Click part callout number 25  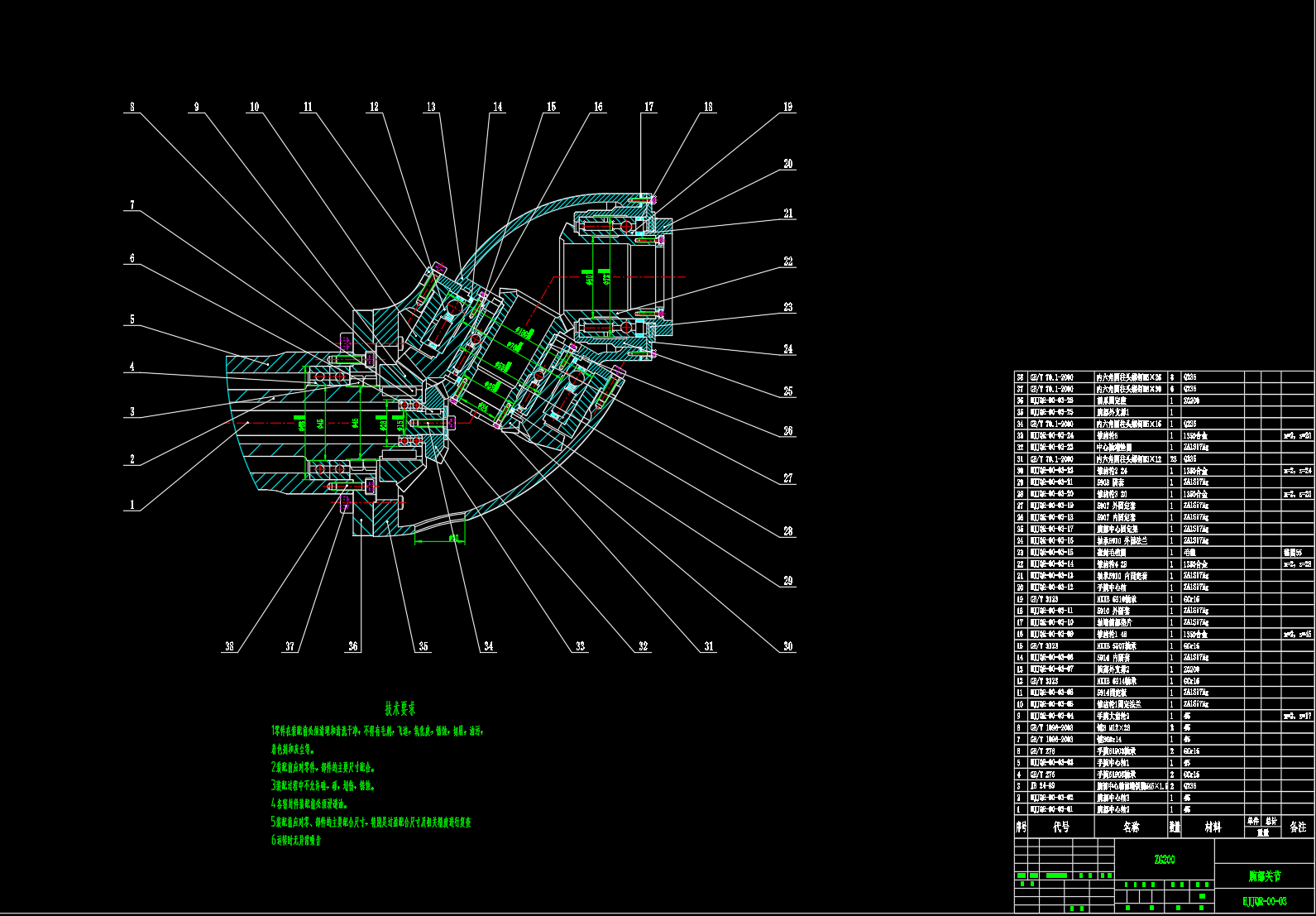point(787,391)
